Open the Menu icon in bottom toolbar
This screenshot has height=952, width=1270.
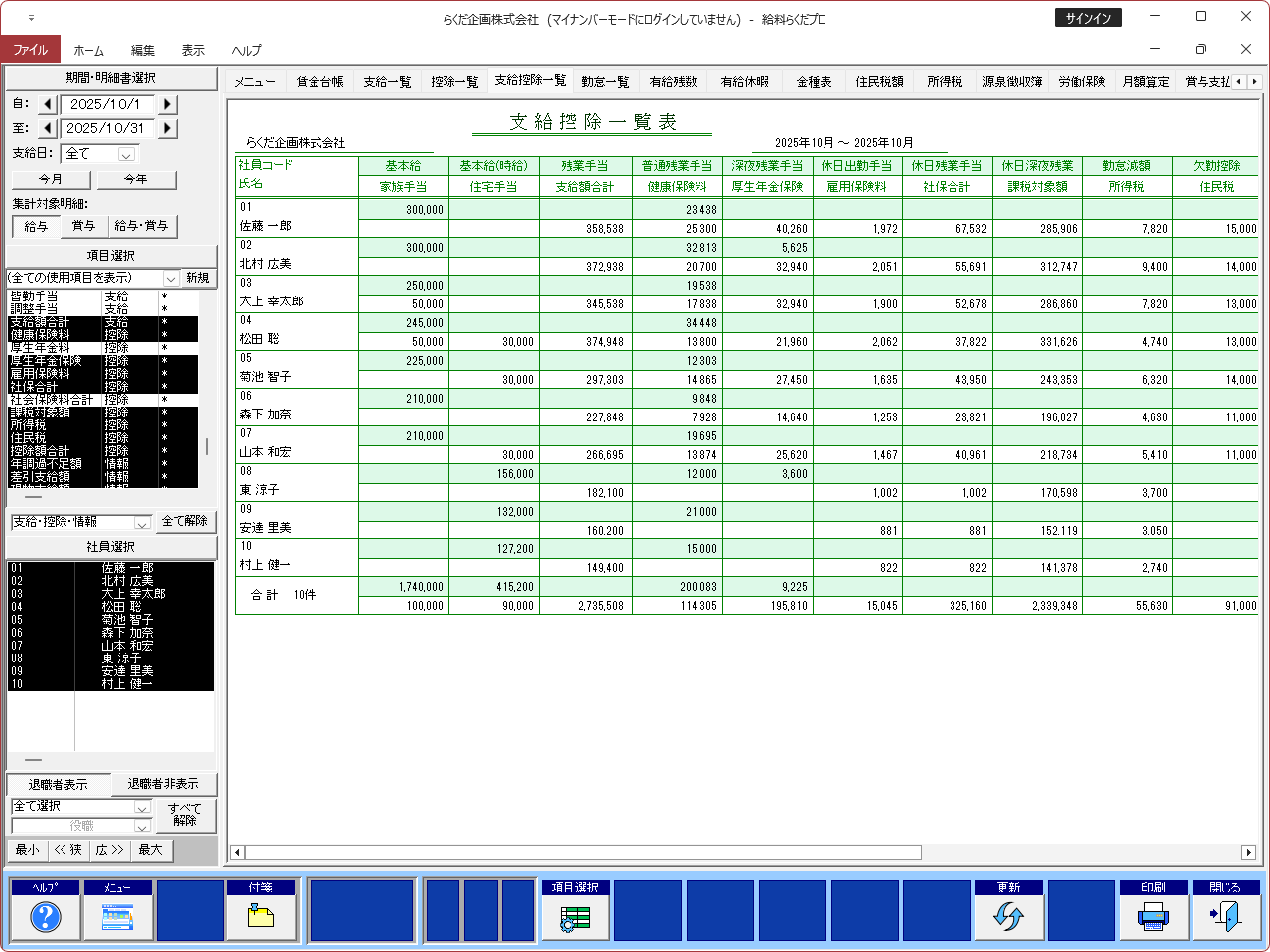117,917
